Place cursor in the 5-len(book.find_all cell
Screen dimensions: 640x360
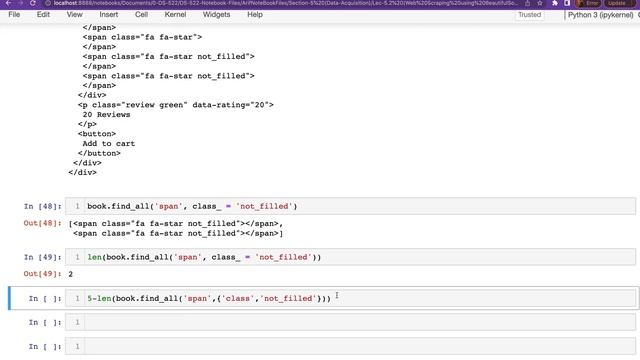[x=360, y=298]
